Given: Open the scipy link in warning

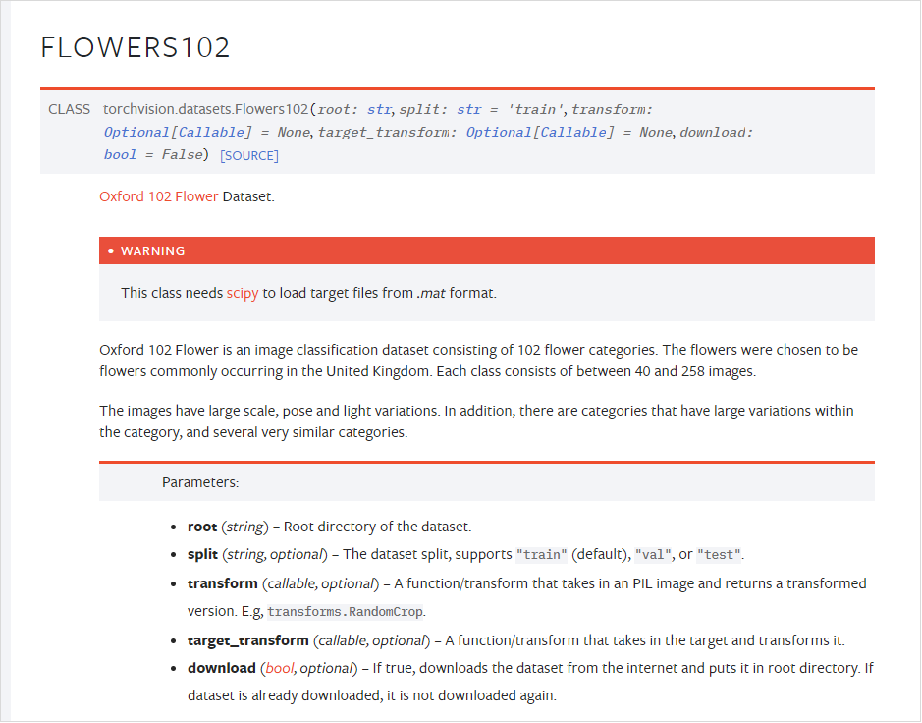Looking at the screenshot, I should click(242, 293).
